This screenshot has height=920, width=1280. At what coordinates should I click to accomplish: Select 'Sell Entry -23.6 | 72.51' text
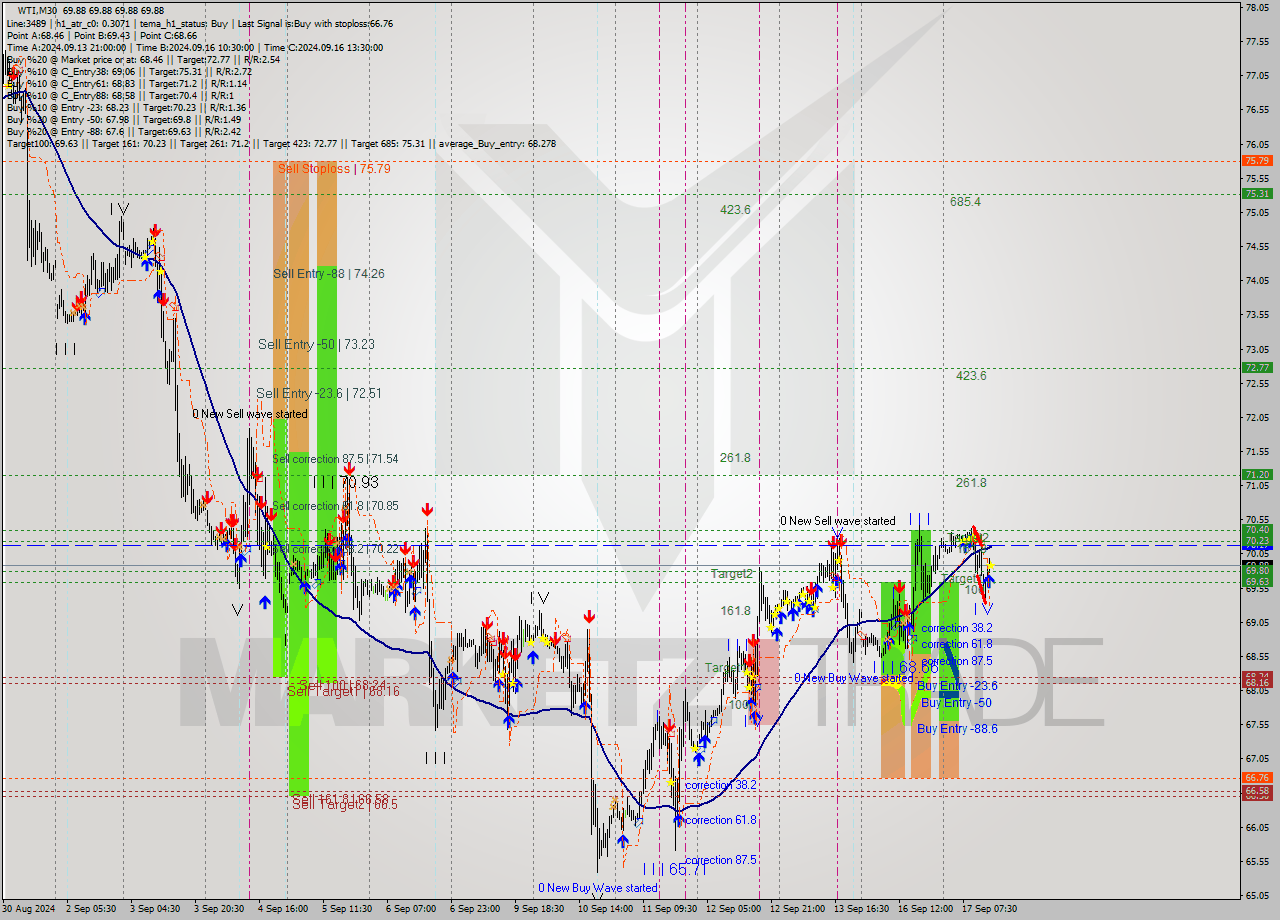tap(319, 393)
